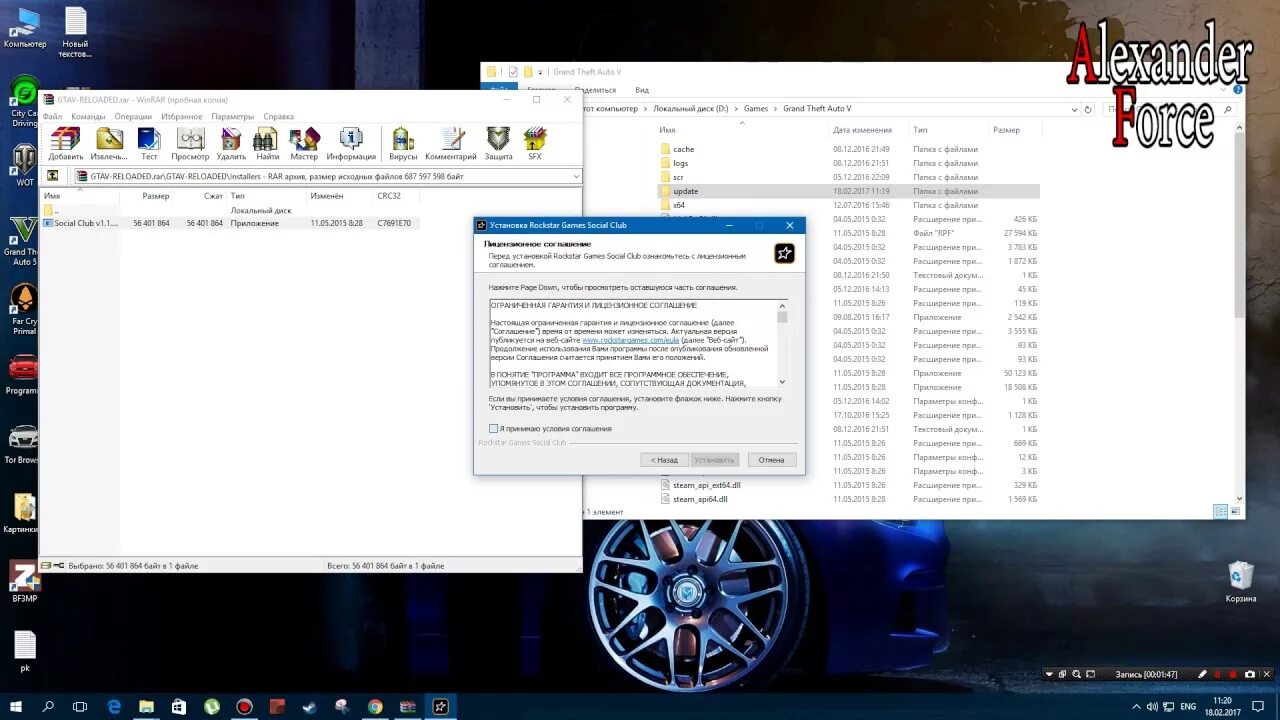Open Explorer Вид ribbon tab
Viewport: 1280px width, 720px height.
[x=642, y=91]
